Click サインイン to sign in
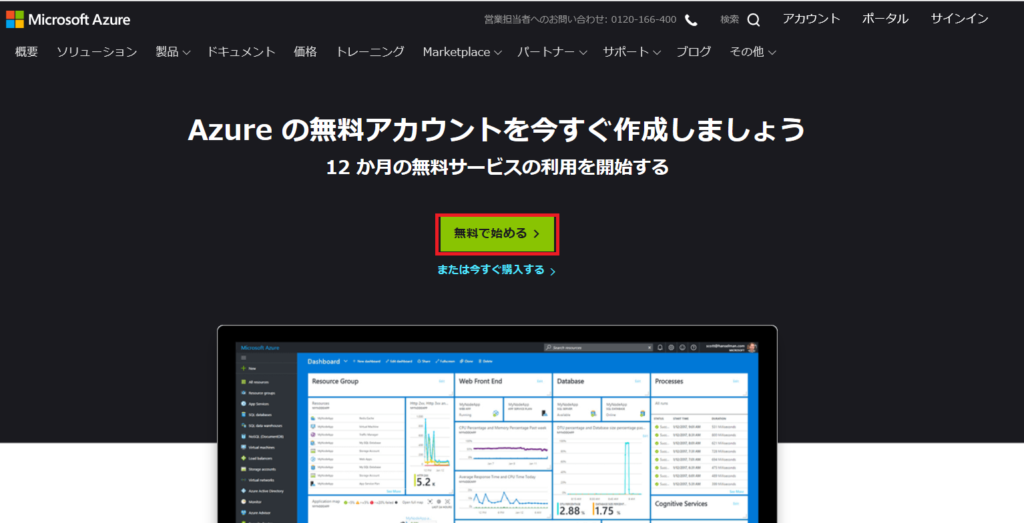The image size is (1024, 523). click(959, 19)
